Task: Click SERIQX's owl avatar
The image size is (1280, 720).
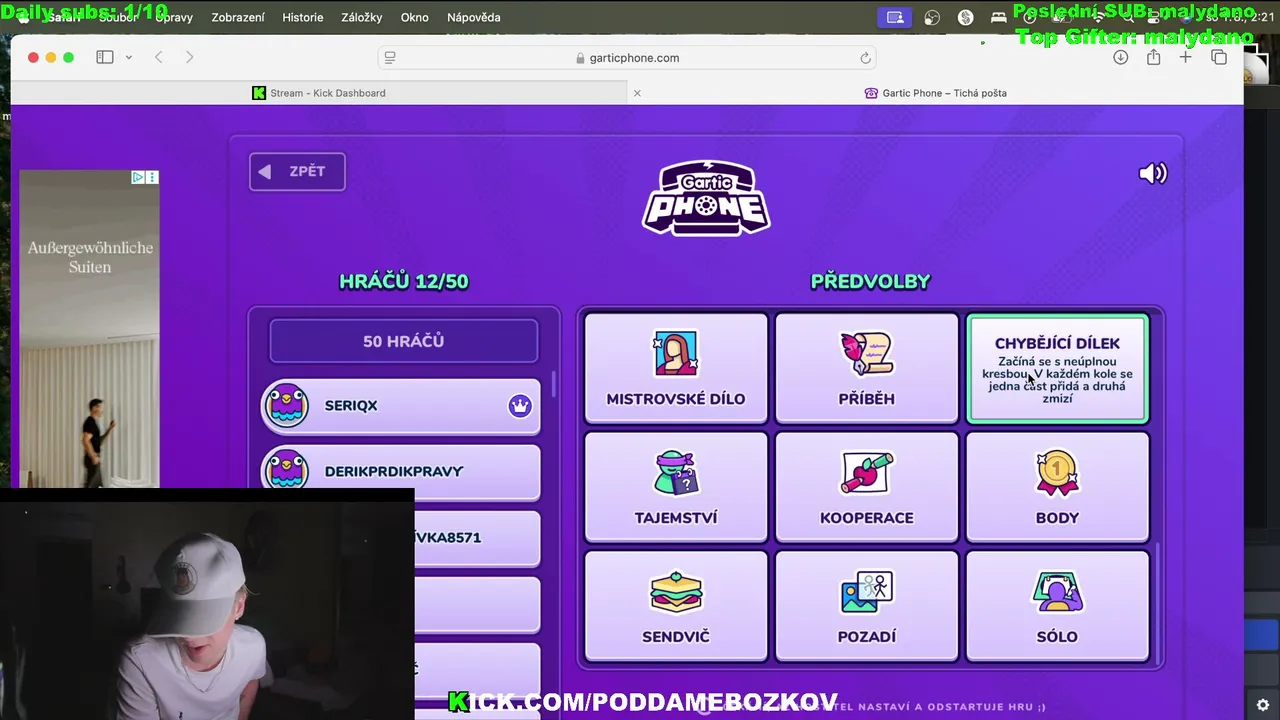Action: [287, 406]
